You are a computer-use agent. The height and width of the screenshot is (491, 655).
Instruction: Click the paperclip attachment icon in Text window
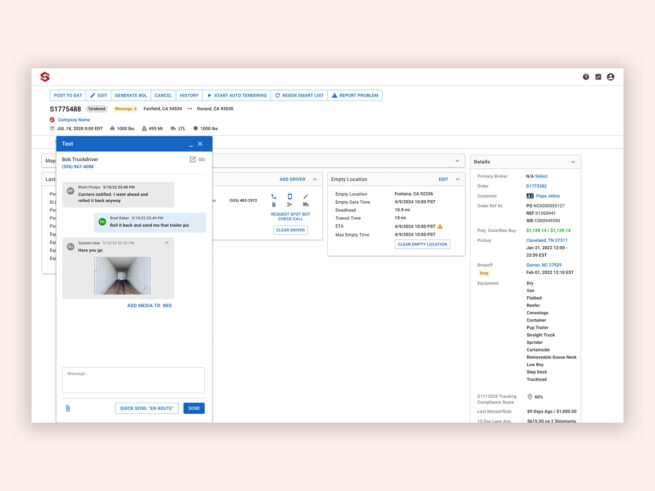point(68,408)
